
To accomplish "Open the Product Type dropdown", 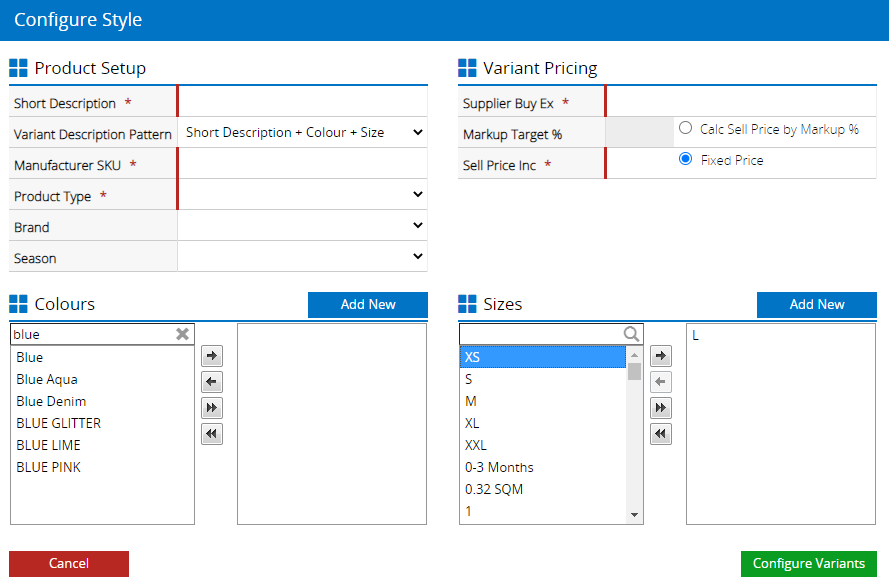I will 303,194.
